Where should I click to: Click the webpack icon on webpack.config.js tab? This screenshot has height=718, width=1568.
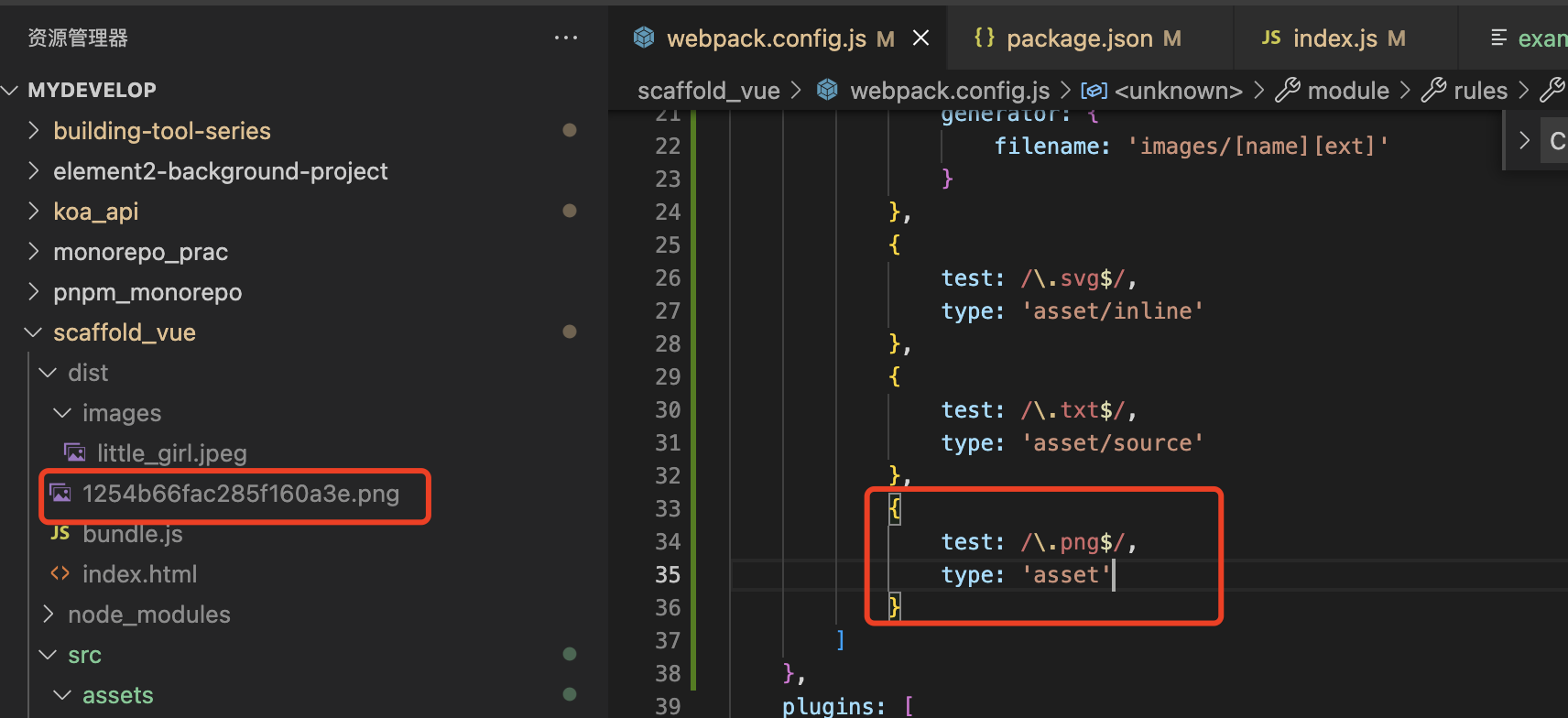pyautogui.click(x=644, y=37)
